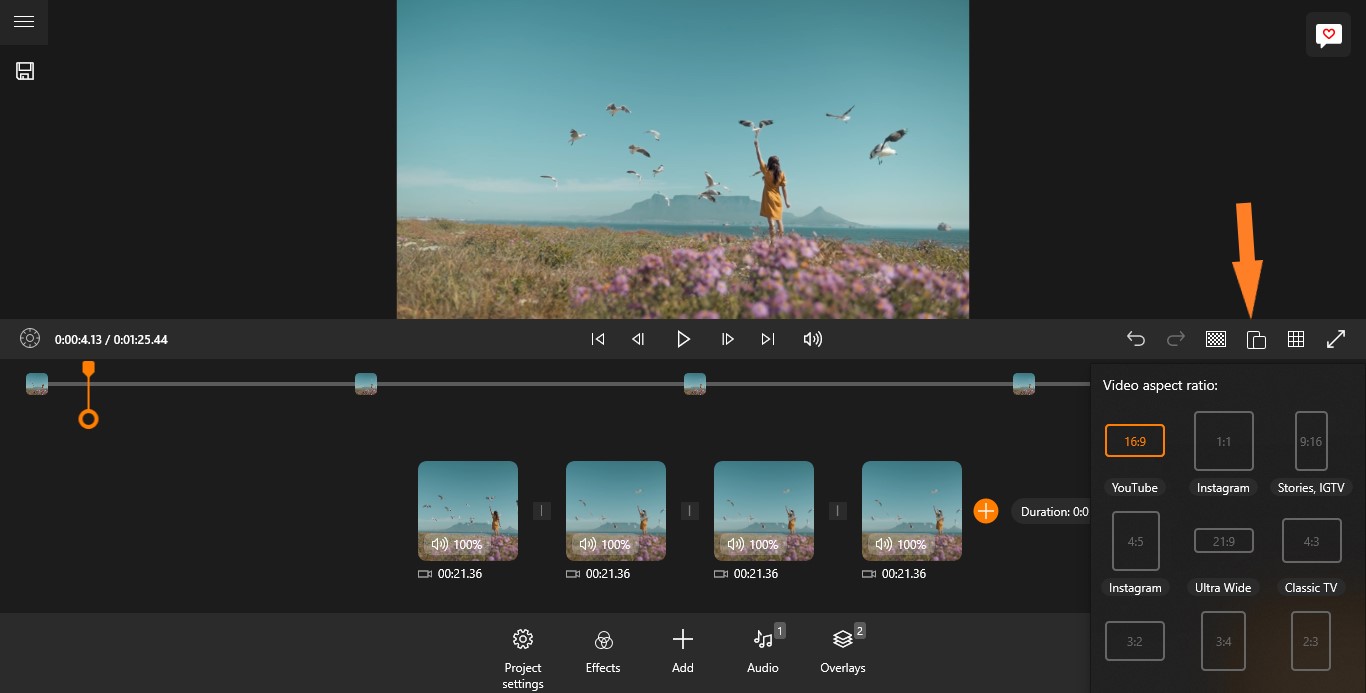Pick the 21:9 Ultra Wide ratio

[1223, 541]
